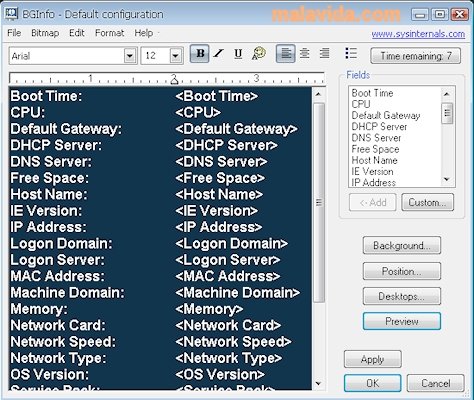Select CPU in Fields list
Screen dimensions: 474x400
coord(361,104)
